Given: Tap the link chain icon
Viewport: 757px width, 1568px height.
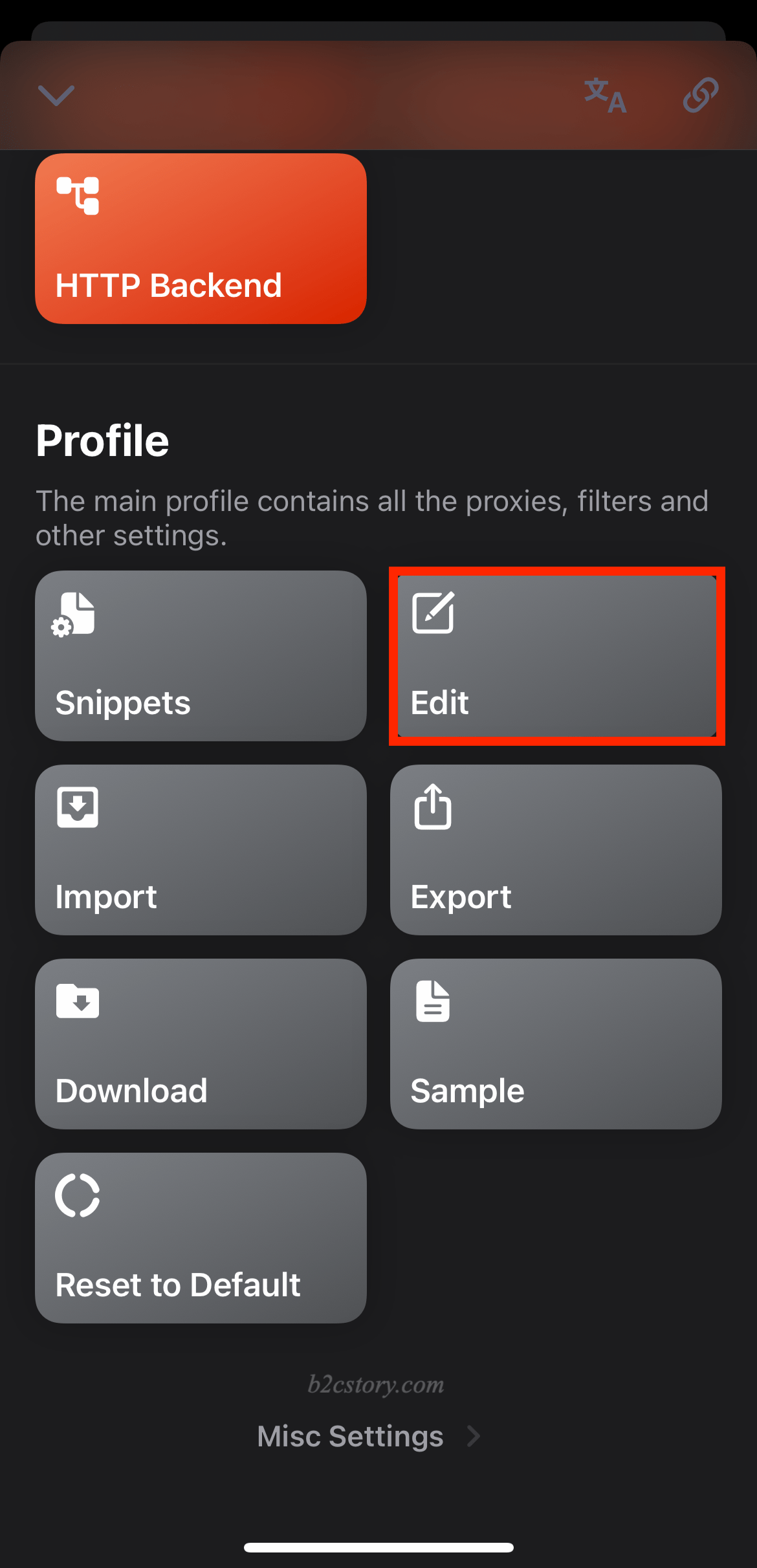Looking at the screenshot, I should (x=701, y=95).
